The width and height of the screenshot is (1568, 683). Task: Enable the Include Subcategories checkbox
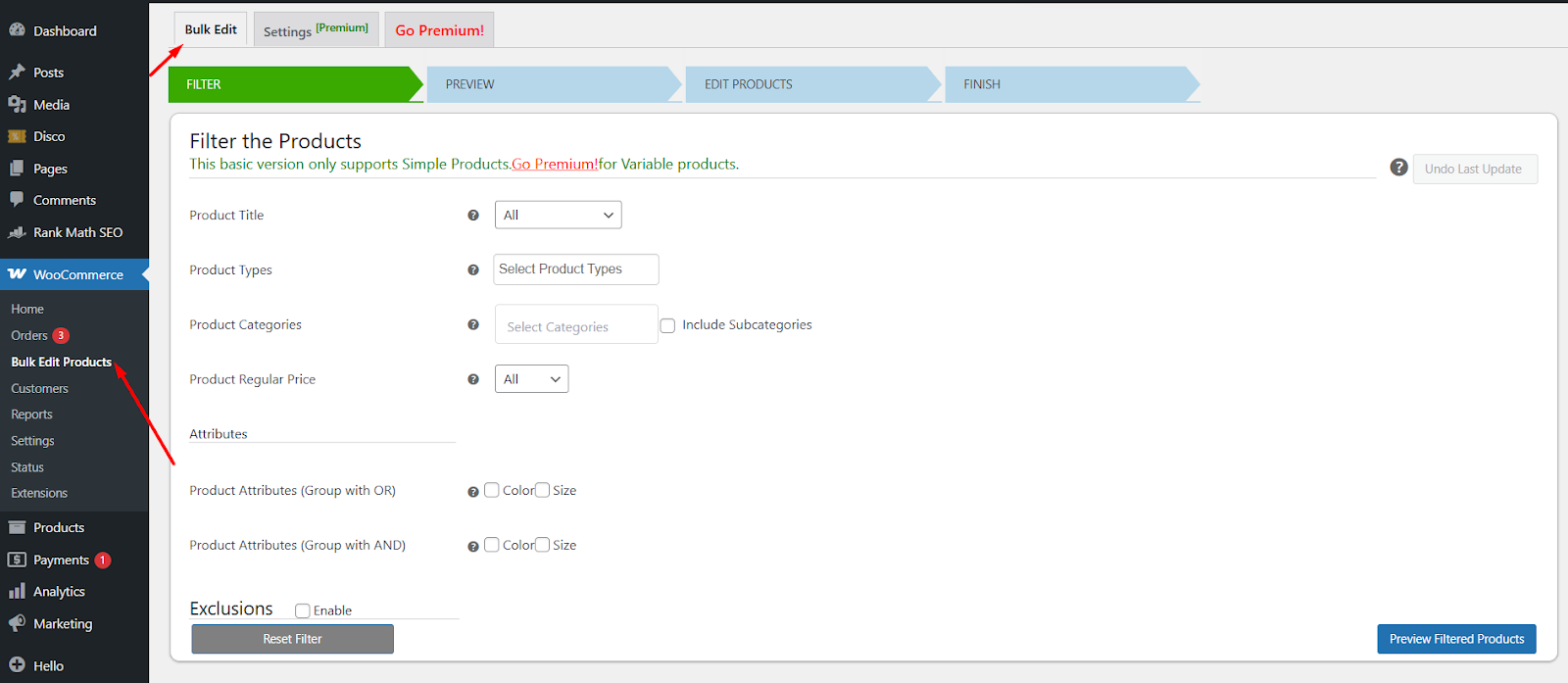[x=667, y=325]
